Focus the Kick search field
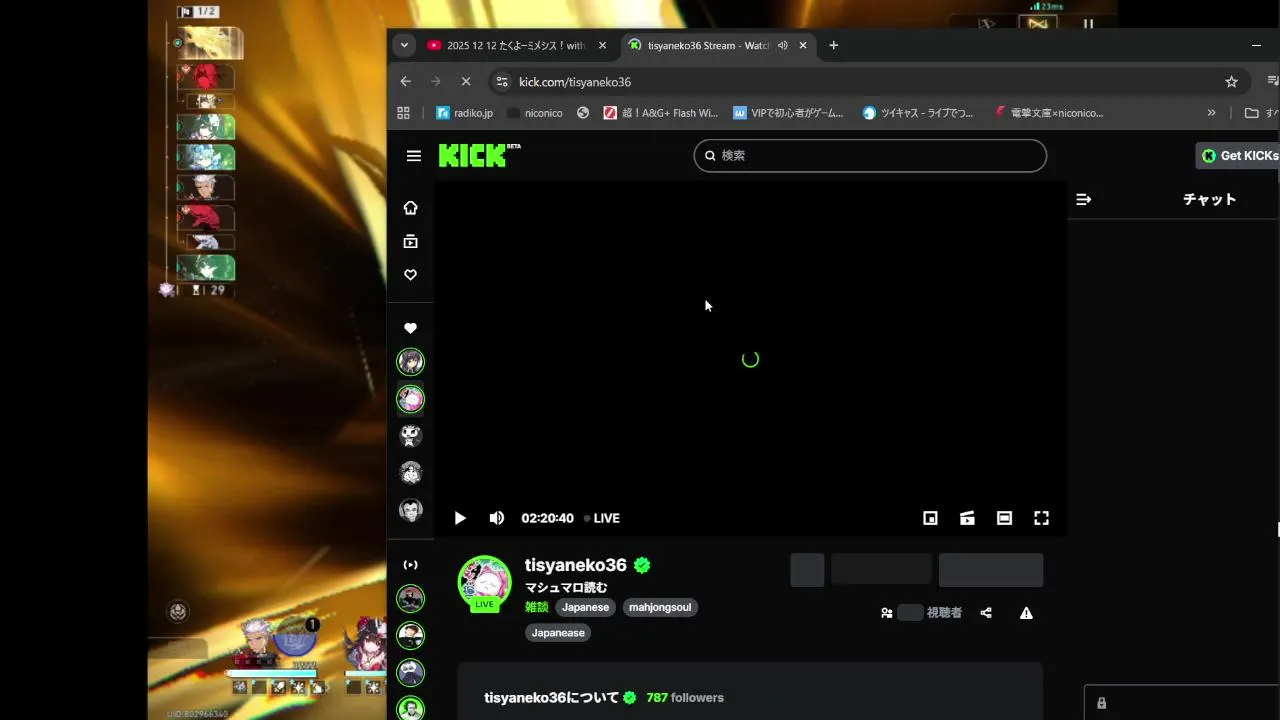This screenshot has width=1280, height=720. pos(870,155)
